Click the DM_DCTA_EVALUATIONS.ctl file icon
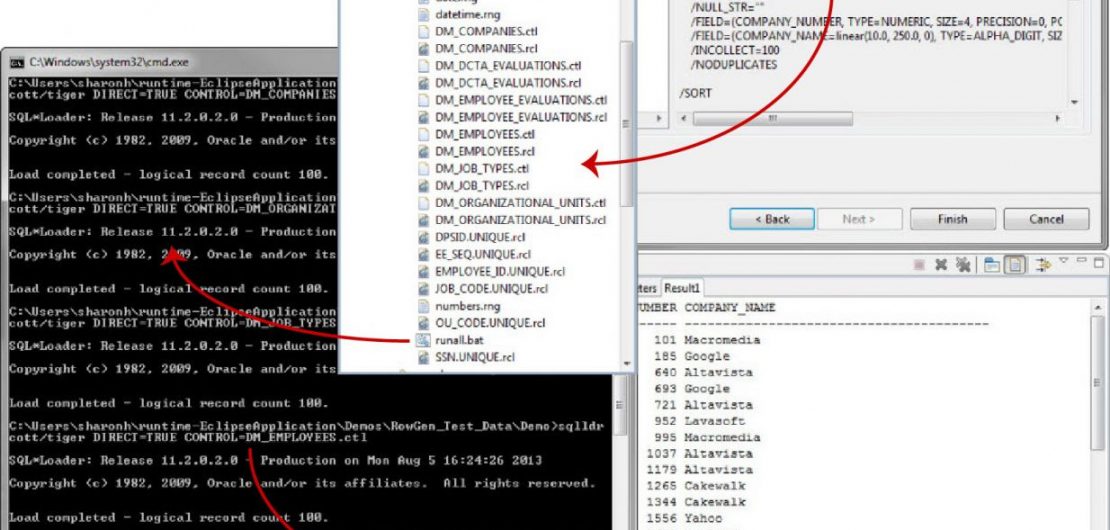1110x530 pixels. (x=423, y=66)
